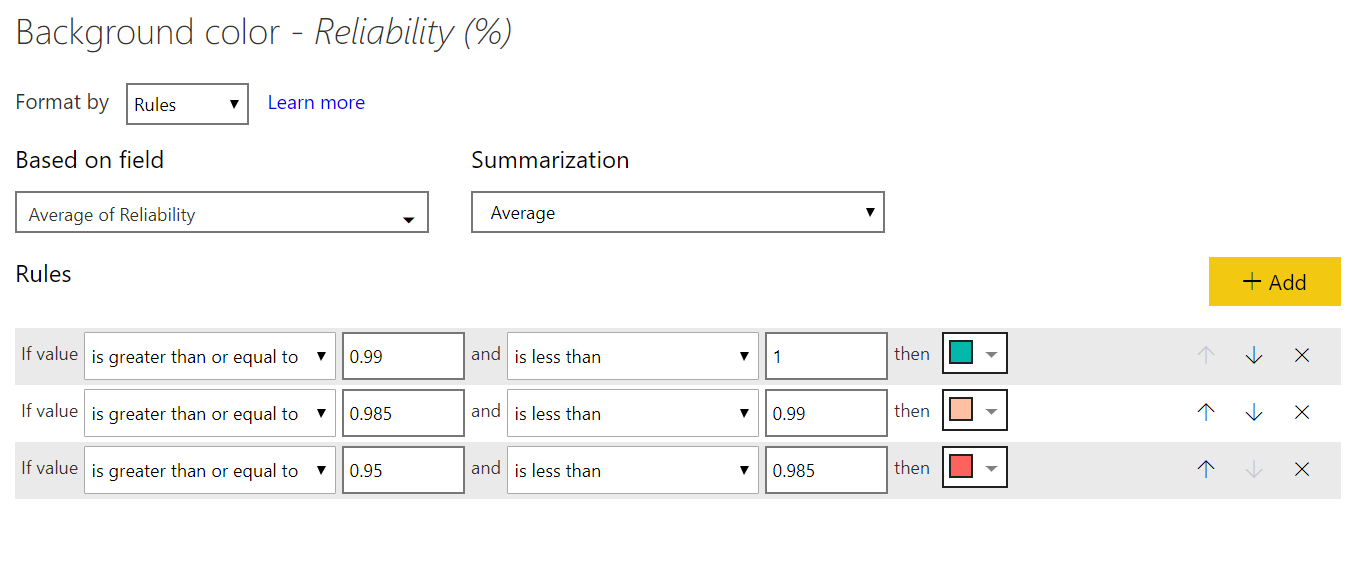
Task: Click the Add rule button
Action: (1274, 282)
